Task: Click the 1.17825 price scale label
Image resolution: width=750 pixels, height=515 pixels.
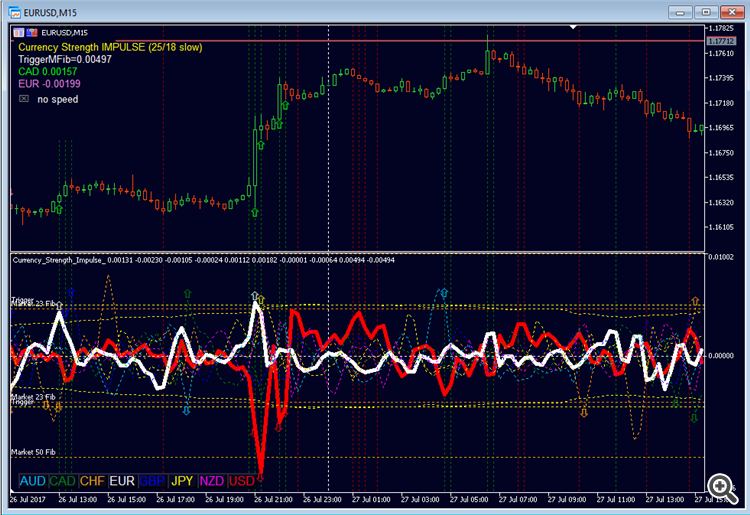Action: tap(721, 29)
